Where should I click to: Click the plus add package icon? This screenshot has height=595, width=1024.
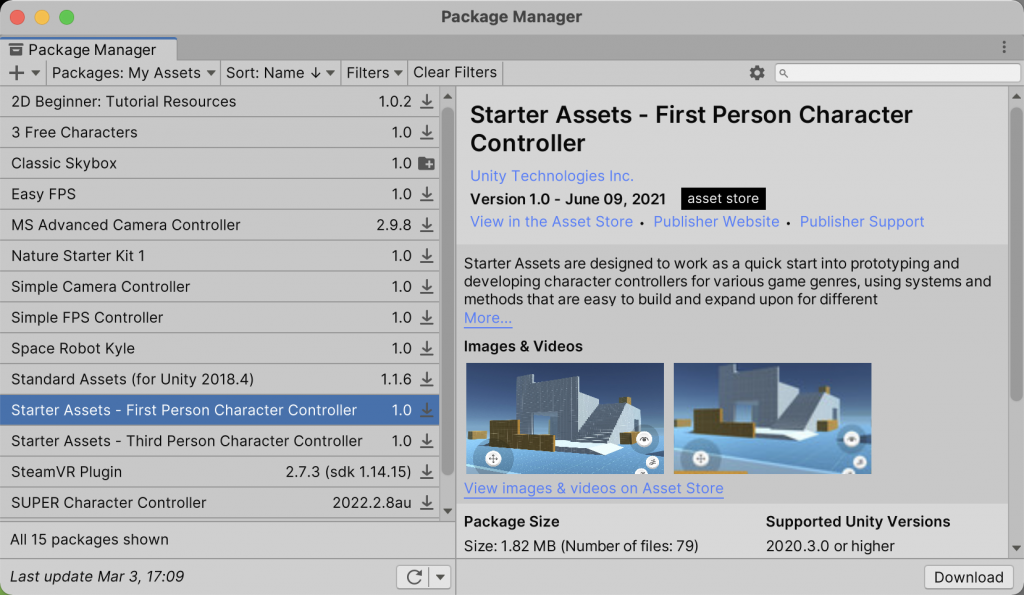[16, 73]
